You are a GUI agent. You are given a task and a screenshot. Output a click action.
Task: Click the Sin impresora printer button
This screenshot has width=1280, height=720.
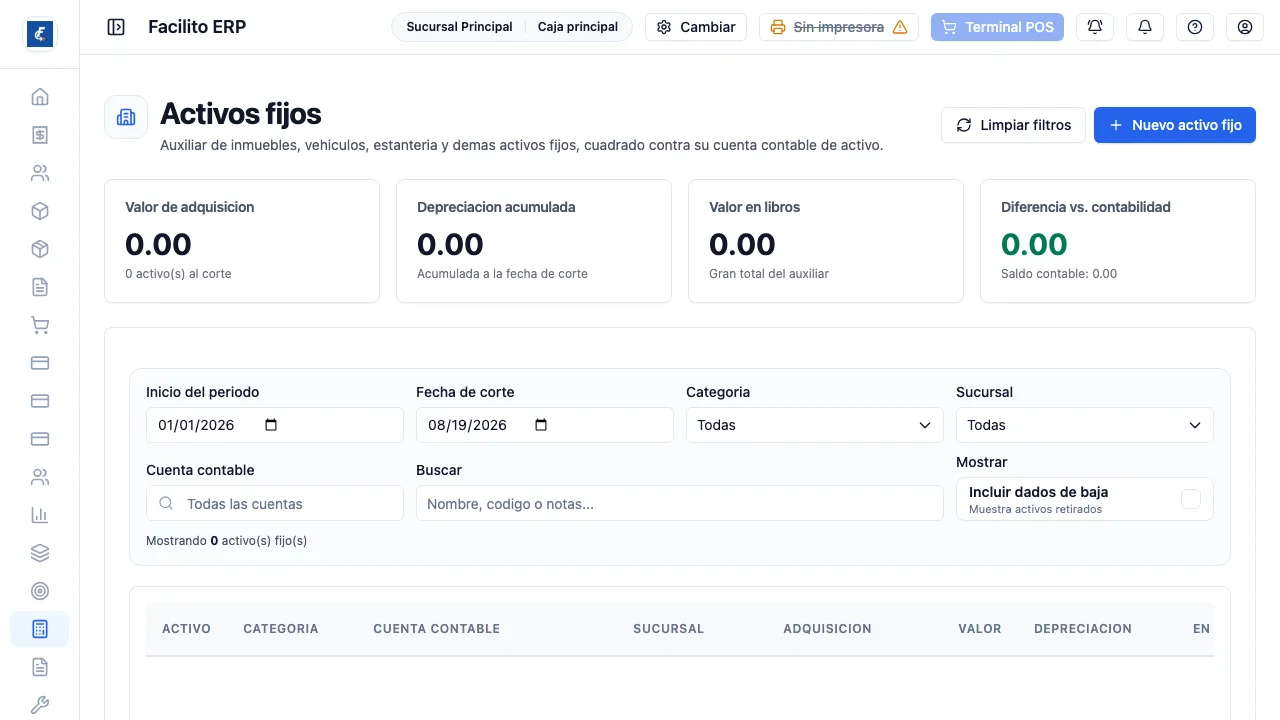click(x=839, y=27)
